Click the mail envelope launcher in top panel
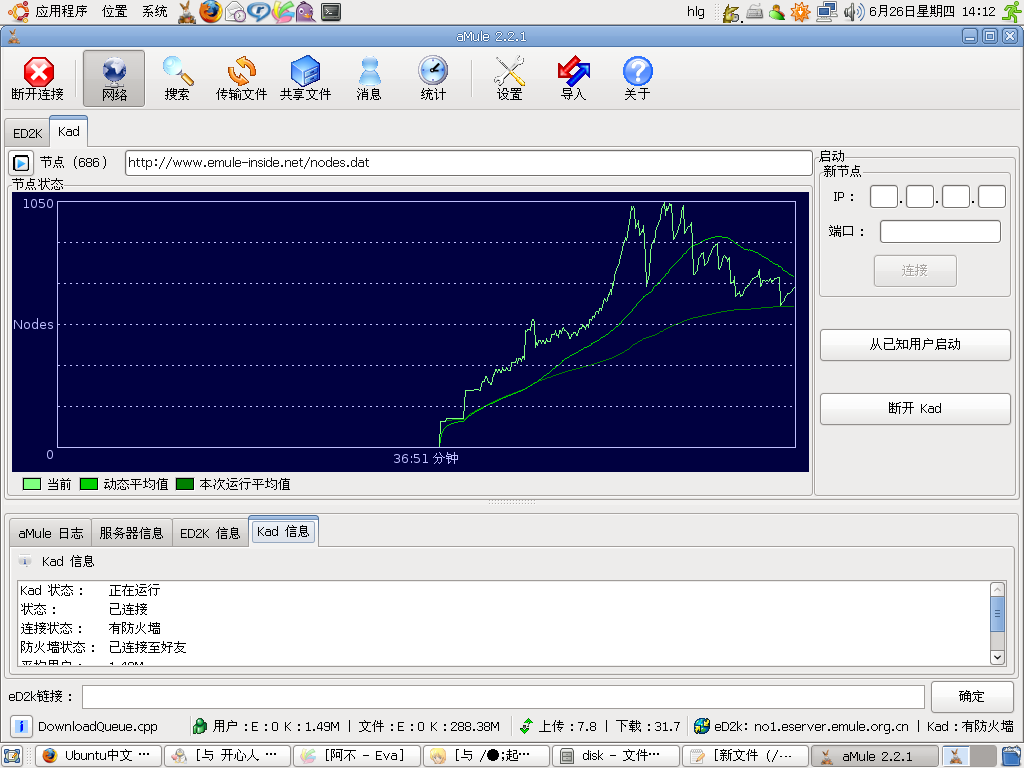Image resolution: width=1024 pixels, height=768 pixels. [x=235, y=11]
